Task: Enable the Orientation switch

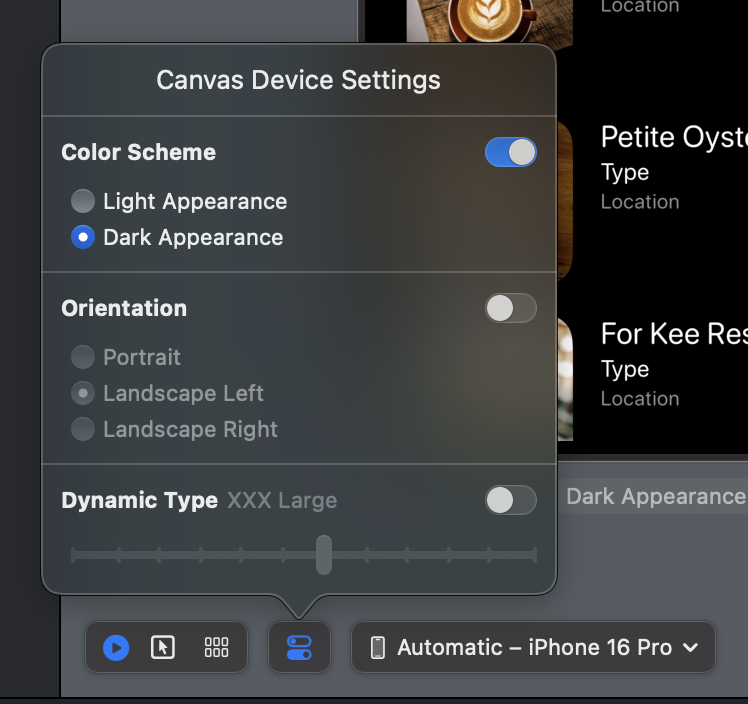Action: coord(511,308)
